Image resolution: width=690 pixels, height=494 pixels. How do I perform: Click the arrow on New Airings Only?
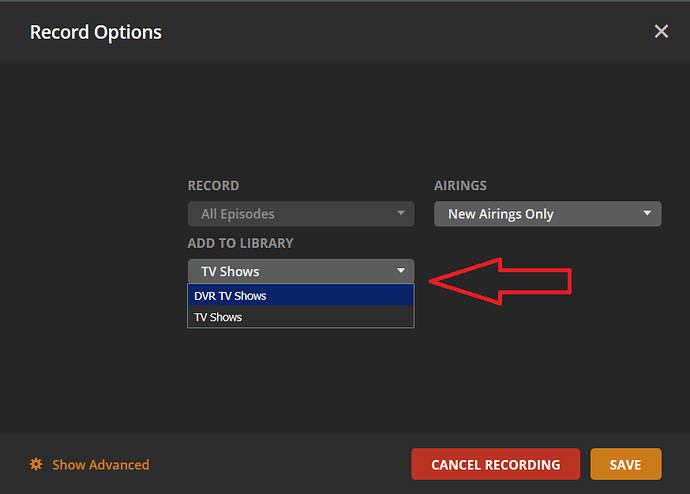point(647,214)
